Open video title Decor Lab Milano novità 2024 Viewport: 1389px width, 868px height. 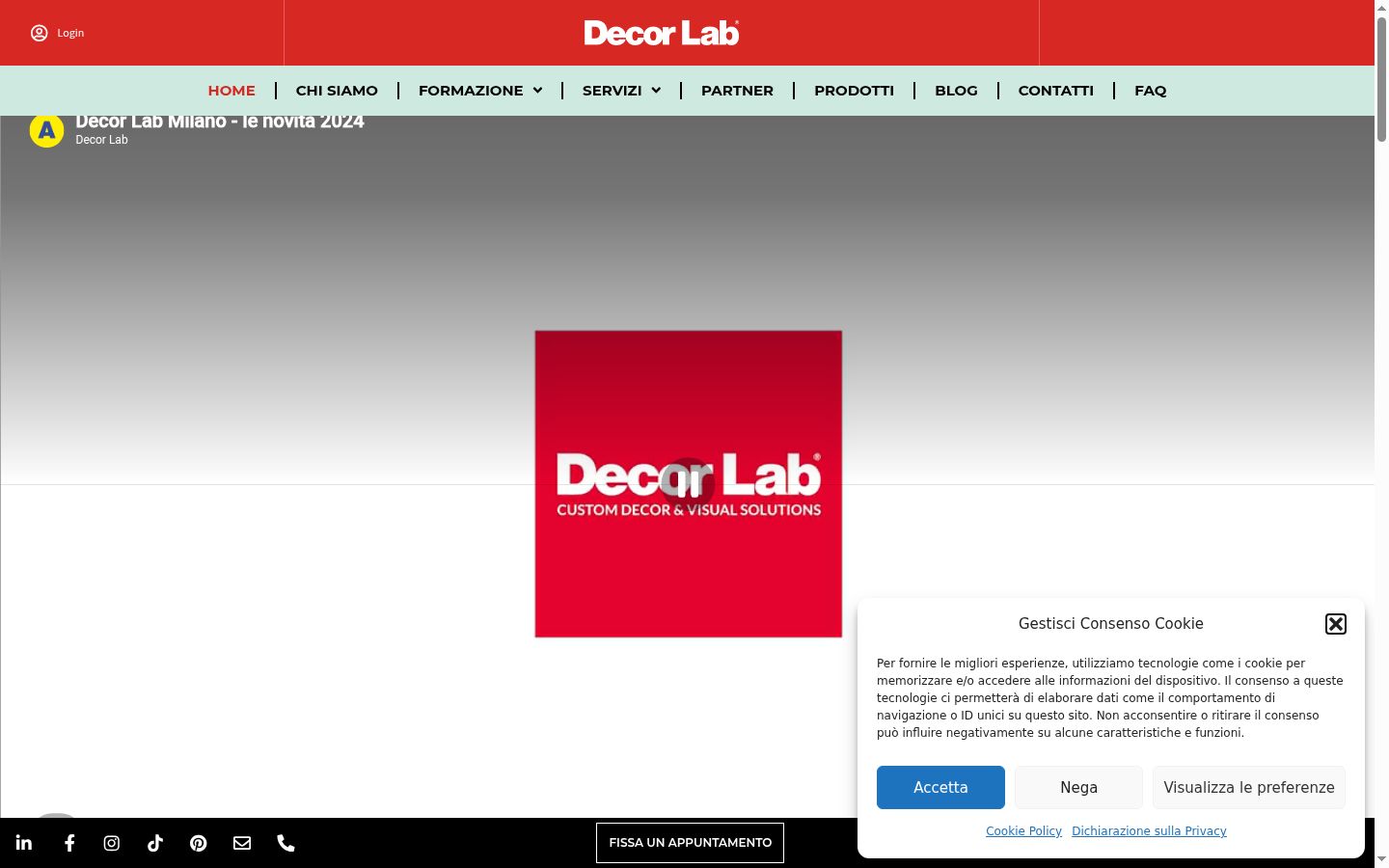point(220,122)
